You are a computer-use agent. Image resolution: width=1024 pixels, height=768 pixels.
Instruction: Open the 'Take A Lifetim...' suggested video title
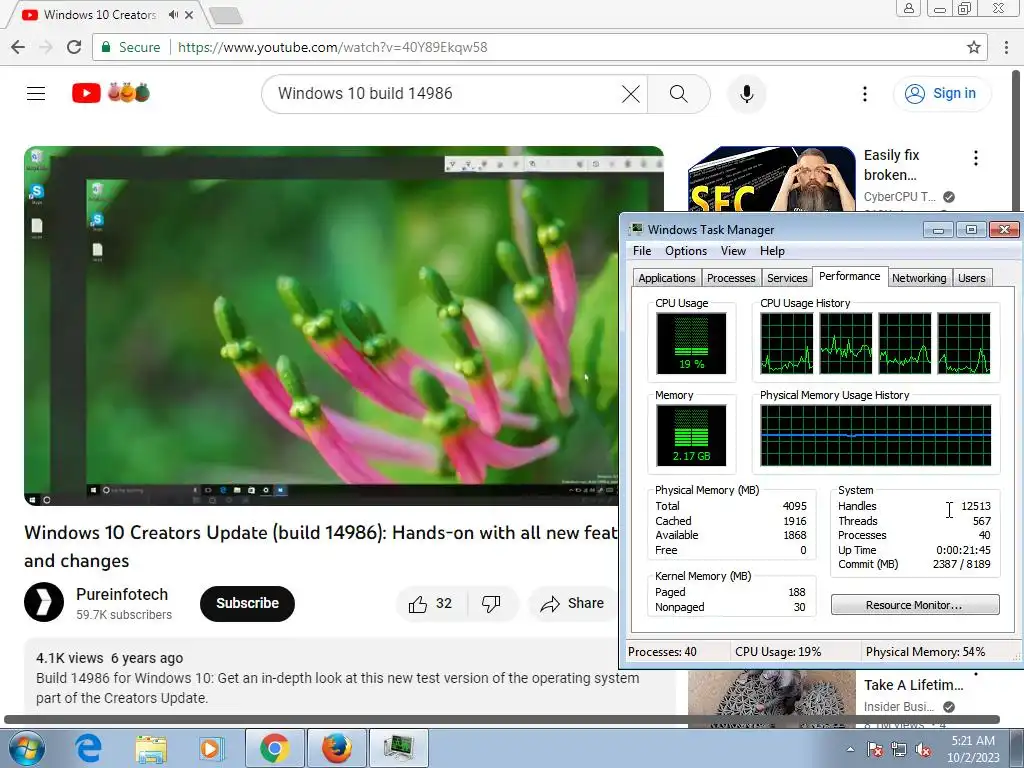pyautogui.click(x=914, y=685)
